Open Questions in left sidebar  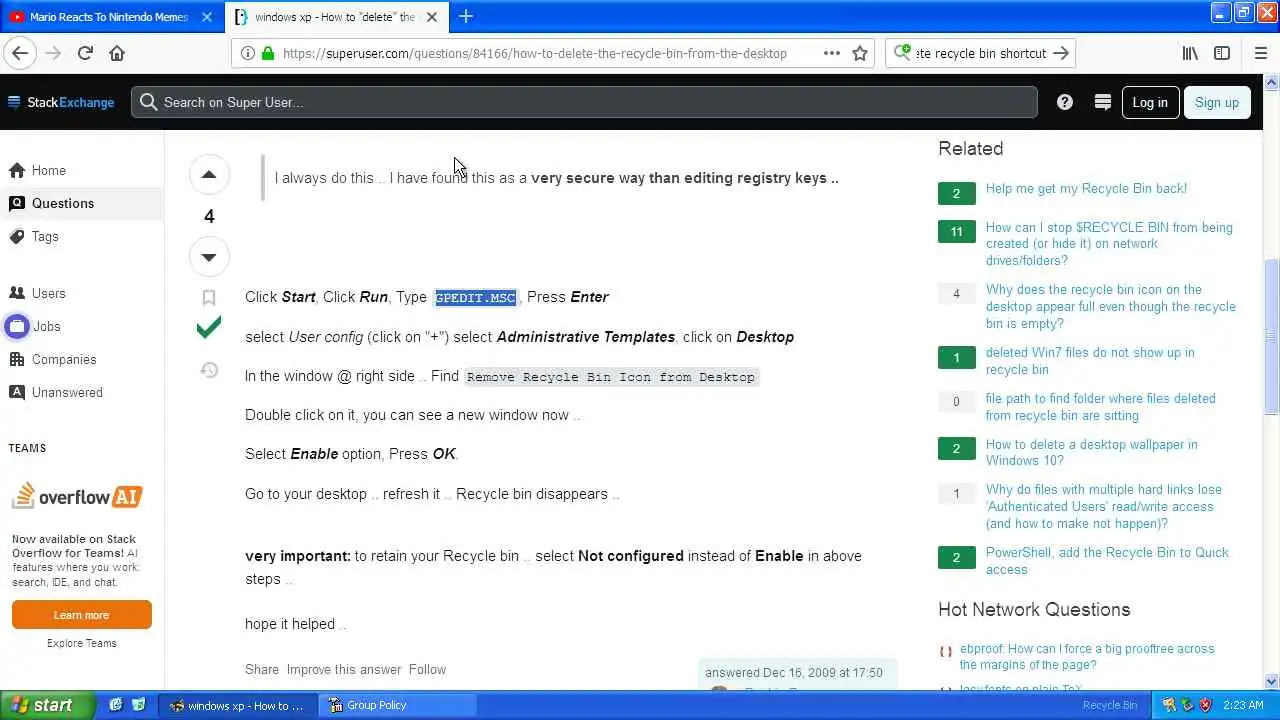click(x=82, y=203)
